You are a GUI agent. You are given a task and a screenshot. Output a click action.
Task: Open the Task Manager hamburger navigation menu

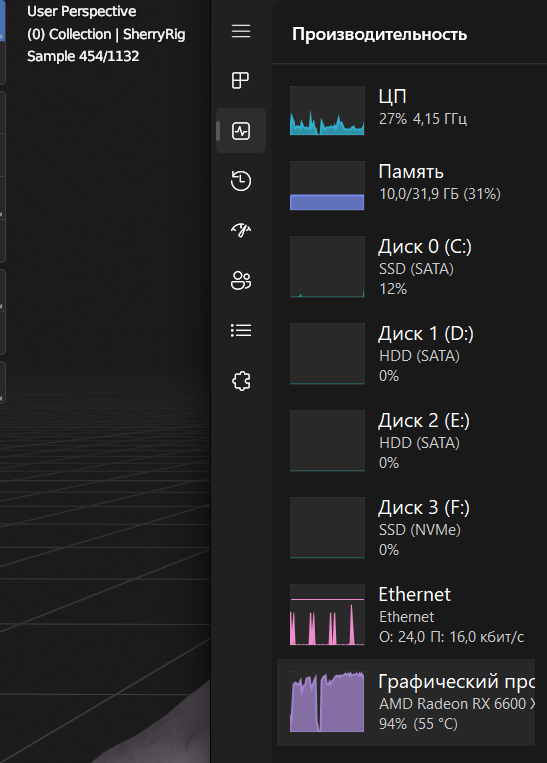click(x=241, y=31)
